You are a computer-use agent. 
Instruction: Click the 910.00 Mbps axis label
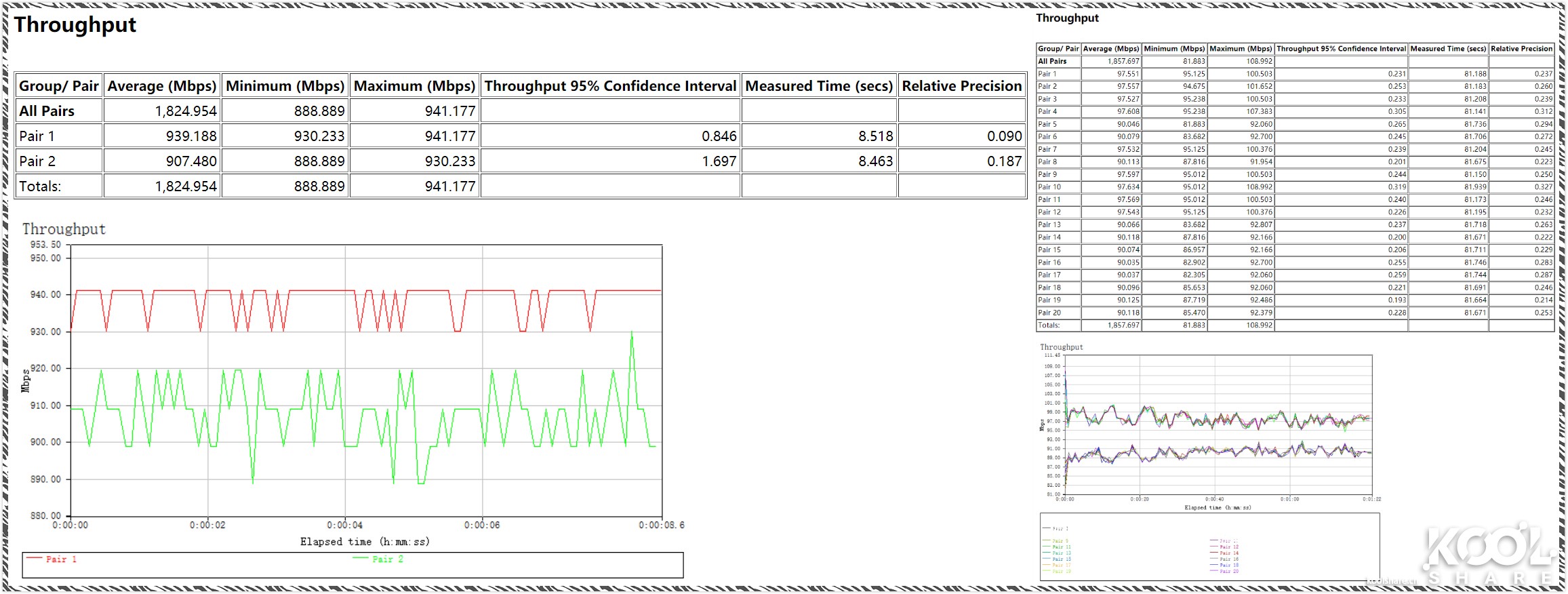click(x=45, y=406)
